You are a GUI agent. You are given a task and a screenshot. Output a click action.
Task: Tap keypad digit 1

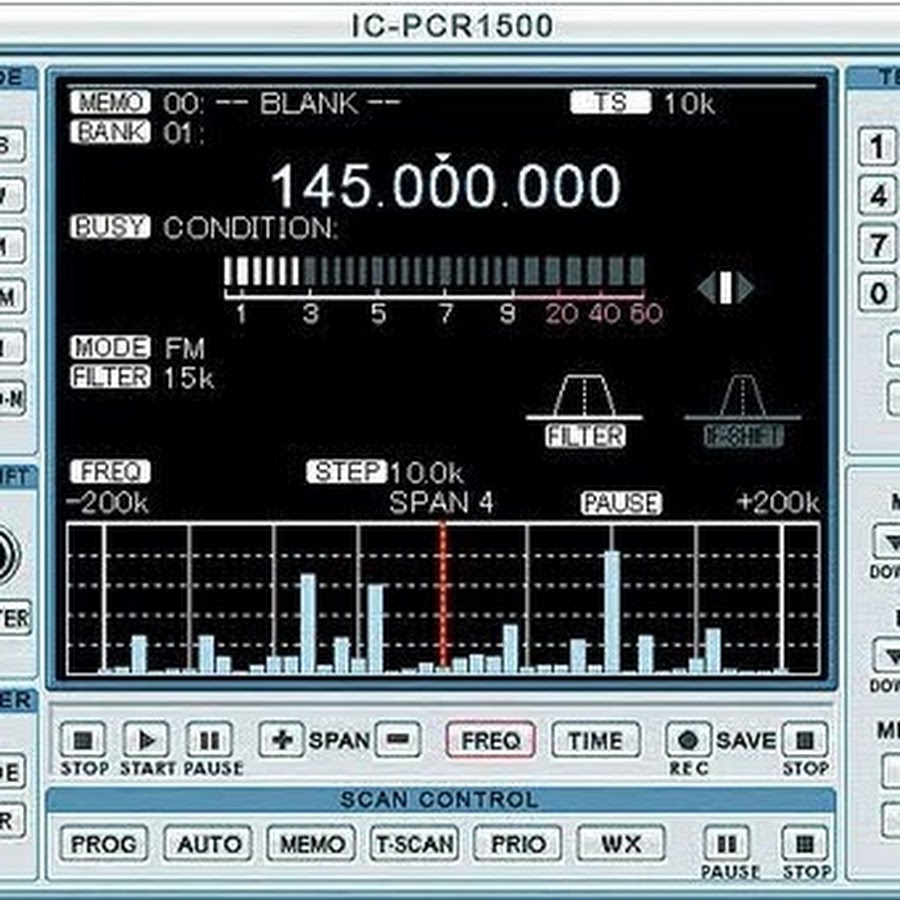click(x=878, y=147)
